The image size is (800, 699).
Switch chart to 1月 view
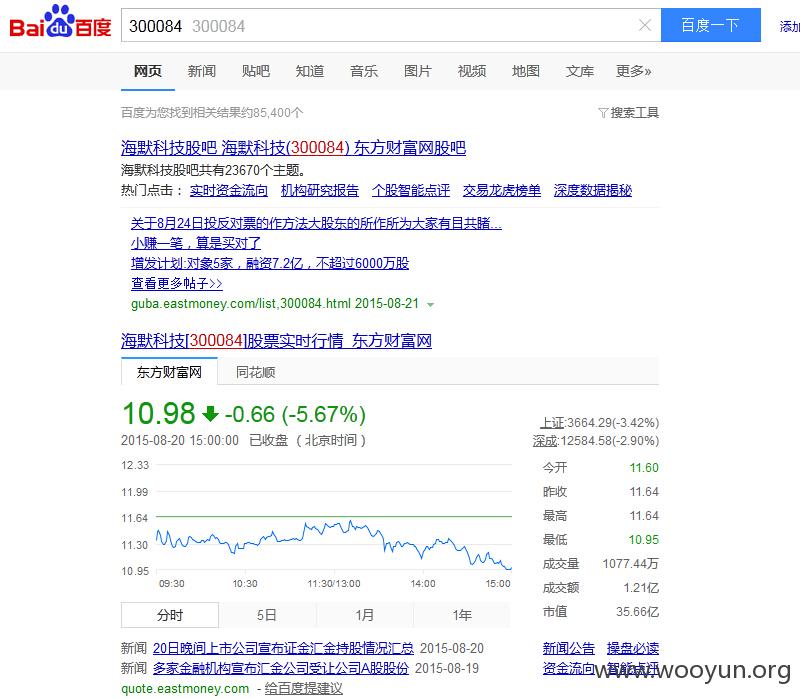pos(364,615)
